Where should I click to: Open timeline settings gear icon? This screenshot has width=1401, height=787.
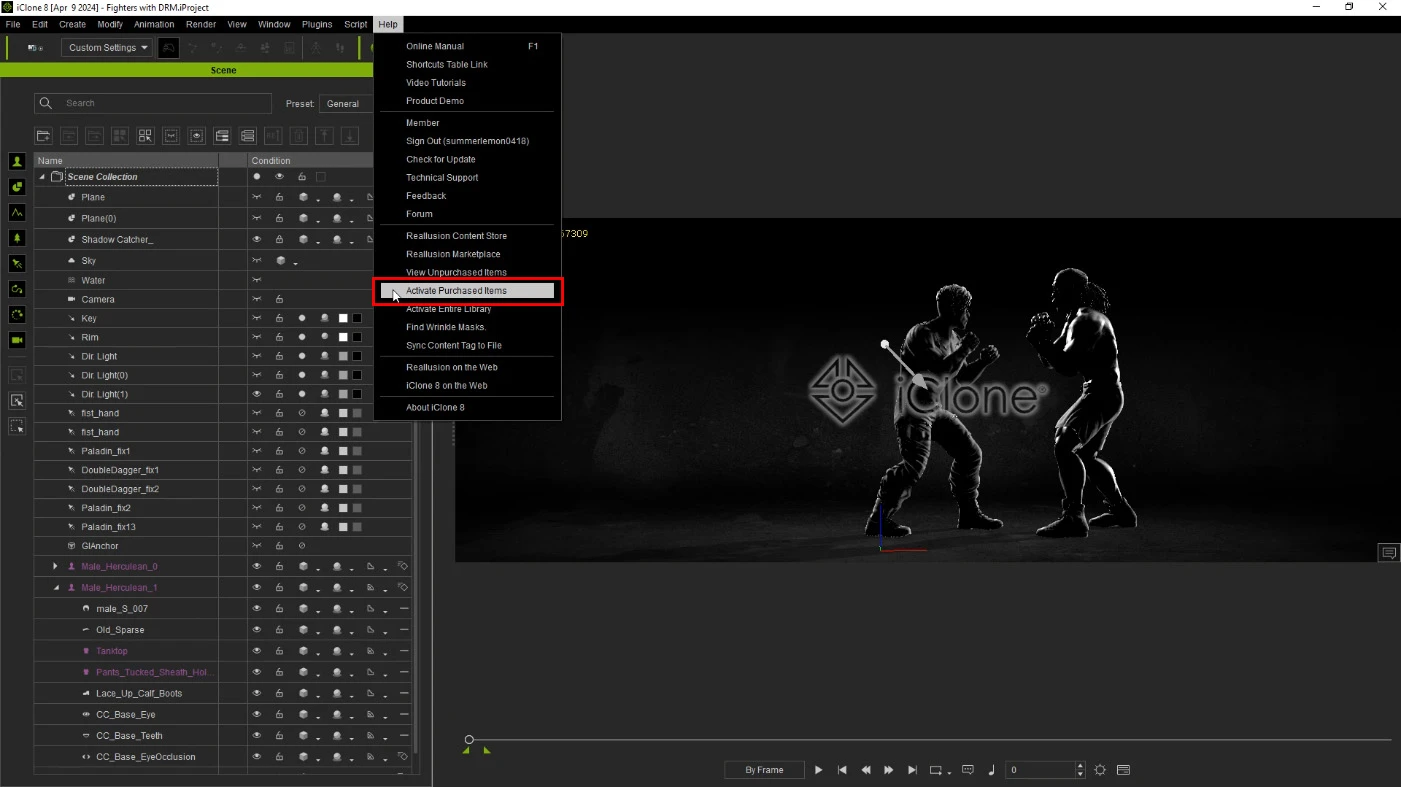(x=1100, y=770)
